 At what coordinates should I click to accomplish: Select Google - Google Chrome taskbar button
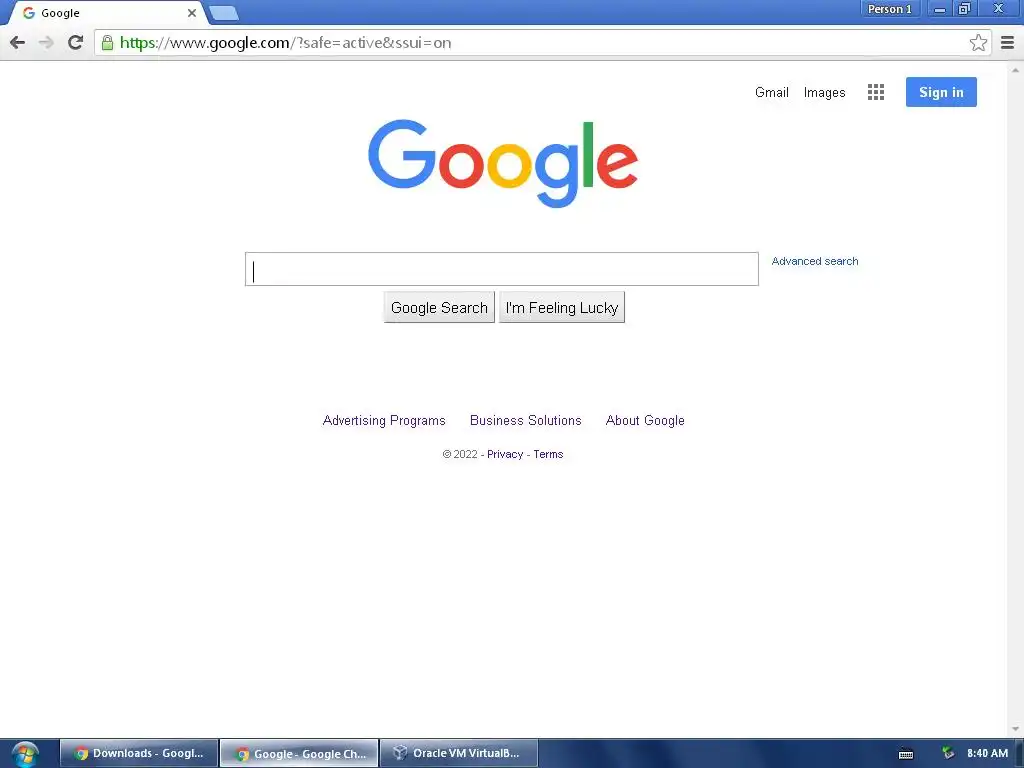(299, 754)
